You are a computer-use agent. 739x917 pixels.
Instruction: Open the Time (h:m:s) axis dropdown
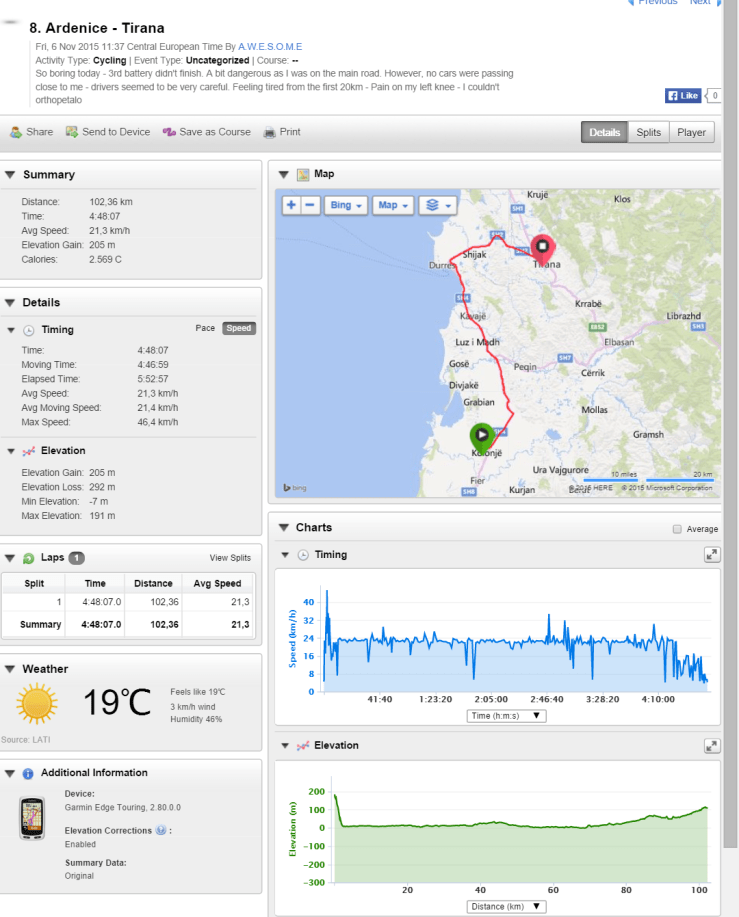[507, 715]
